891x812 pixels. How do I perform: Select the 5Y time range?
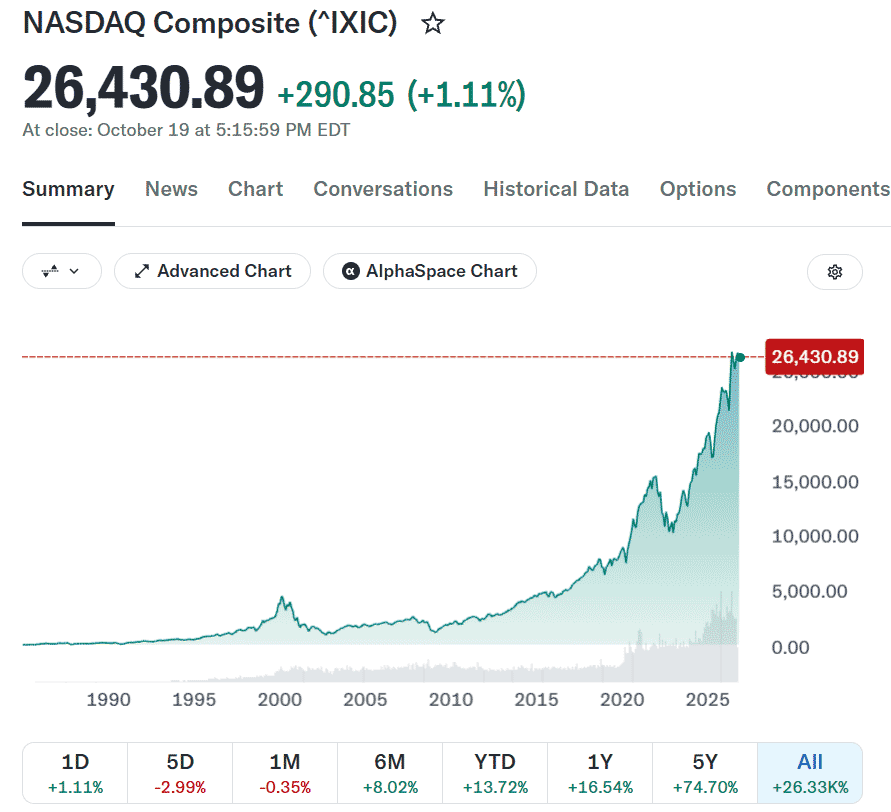pyautogui.click(x=705, y=773)
